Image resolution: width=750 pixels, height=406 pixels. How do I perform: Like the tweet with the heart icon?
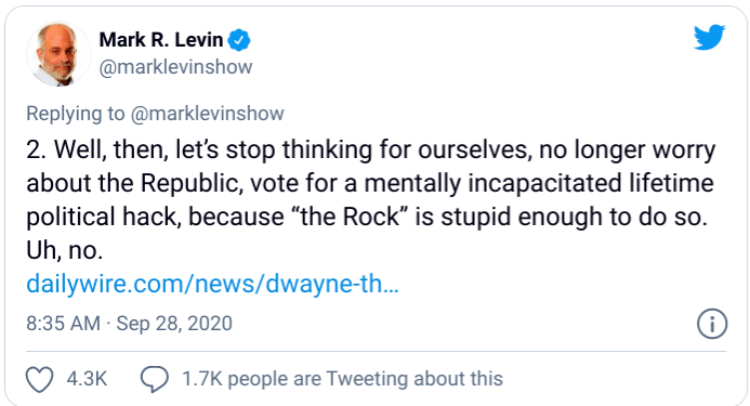click(x=38, y=379)
